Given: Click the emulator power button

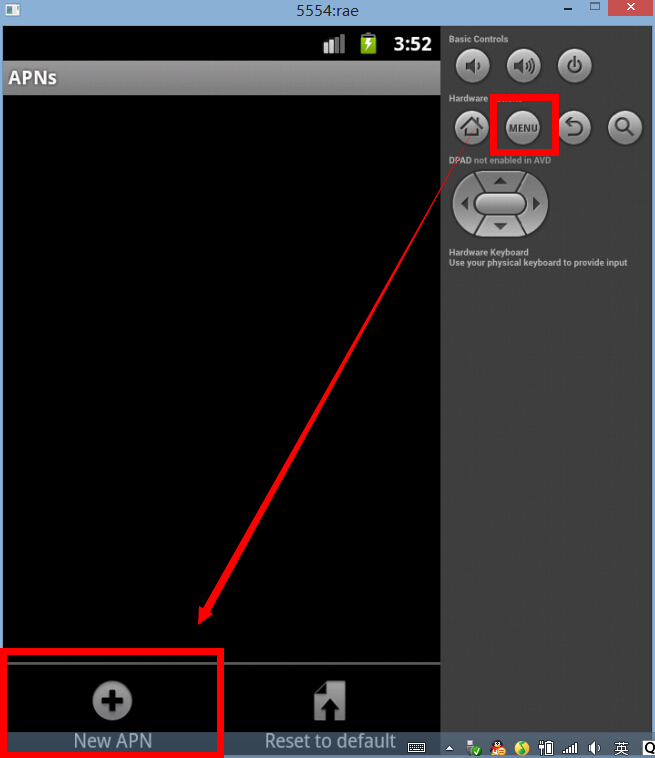Looking at the screenshot, I should (x=574, y=65).
